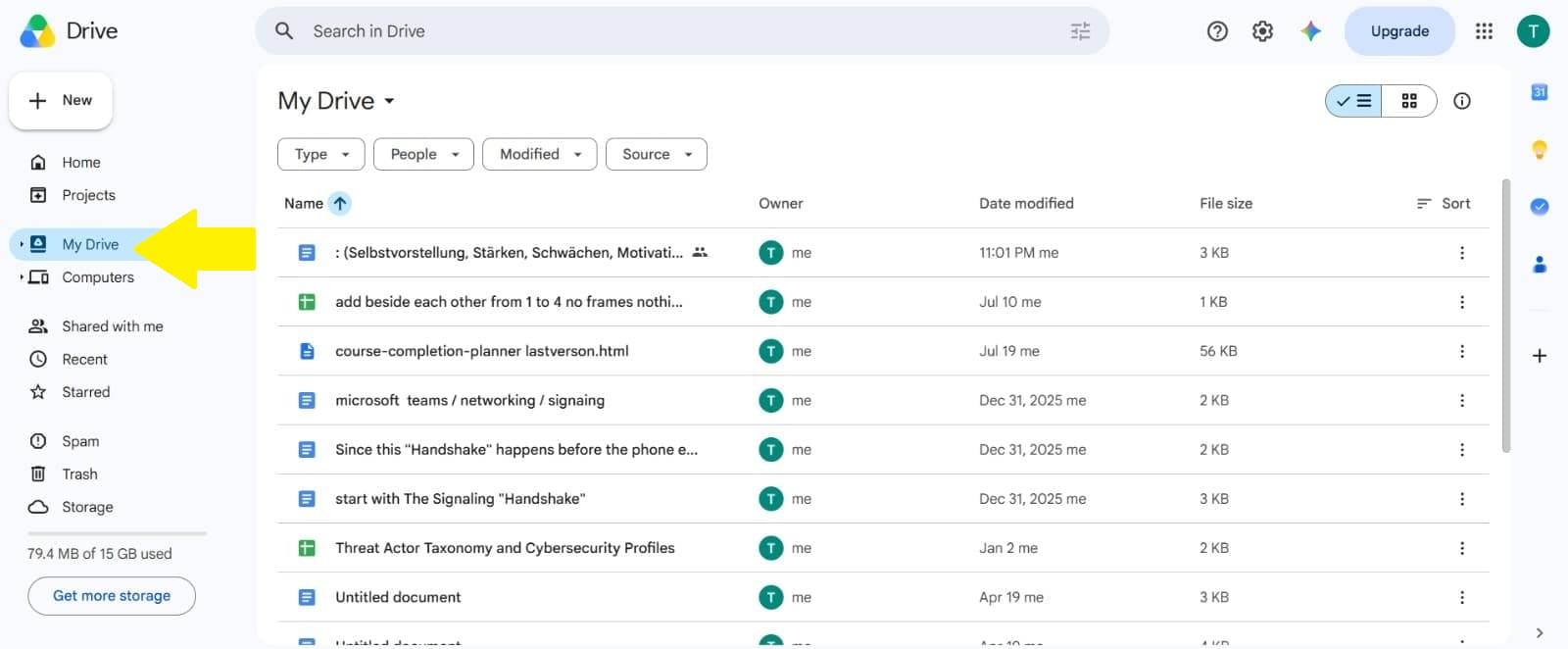Open Google Keep lightbulb icon

tap(1540, 149)
